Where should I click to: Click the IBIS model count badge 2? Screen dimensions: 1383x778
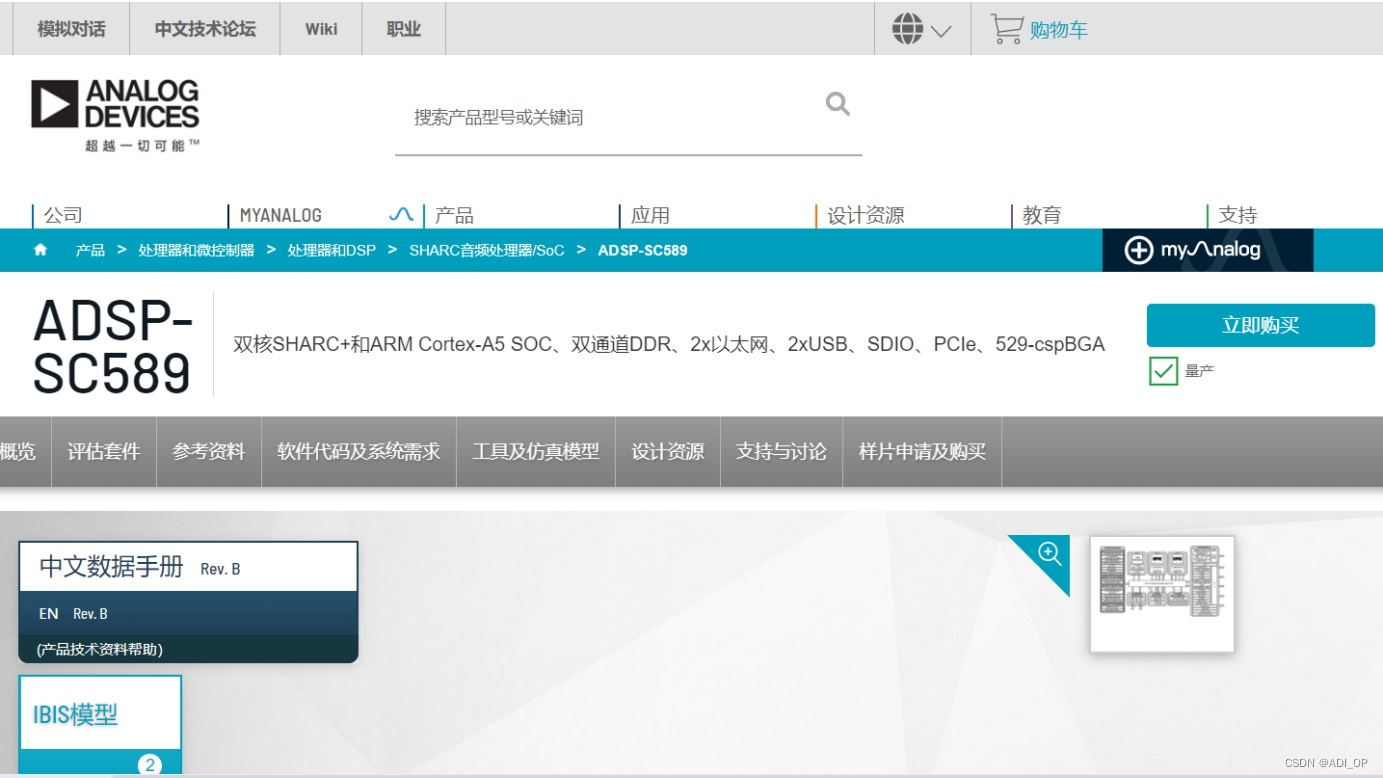coord(150,765)
